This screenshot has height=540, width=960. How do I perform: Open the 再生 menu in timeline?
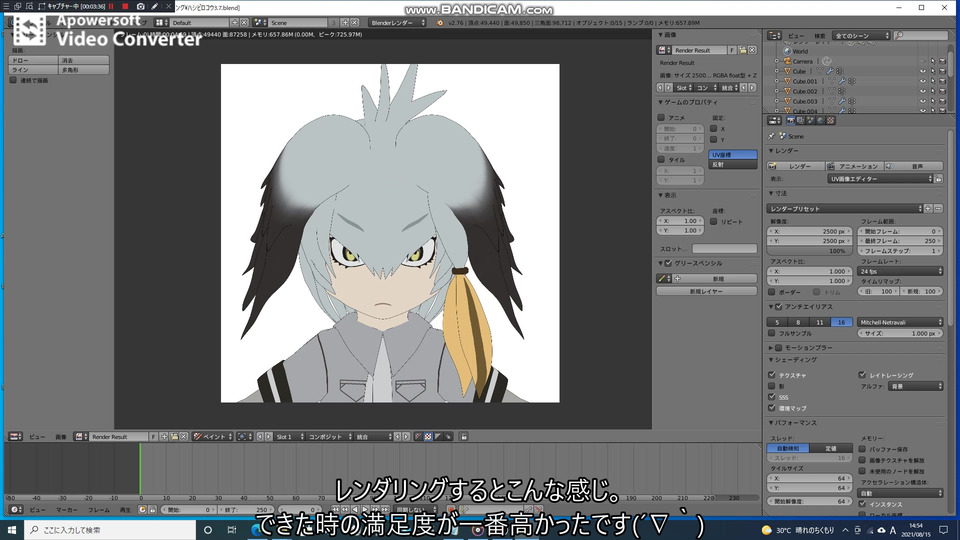pyautogui.click(x=125, y=509)
